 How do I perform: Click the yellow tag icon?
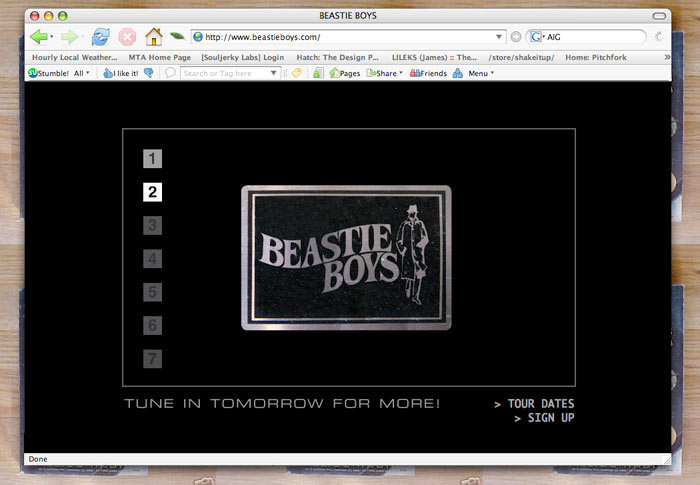pos(297,73)
